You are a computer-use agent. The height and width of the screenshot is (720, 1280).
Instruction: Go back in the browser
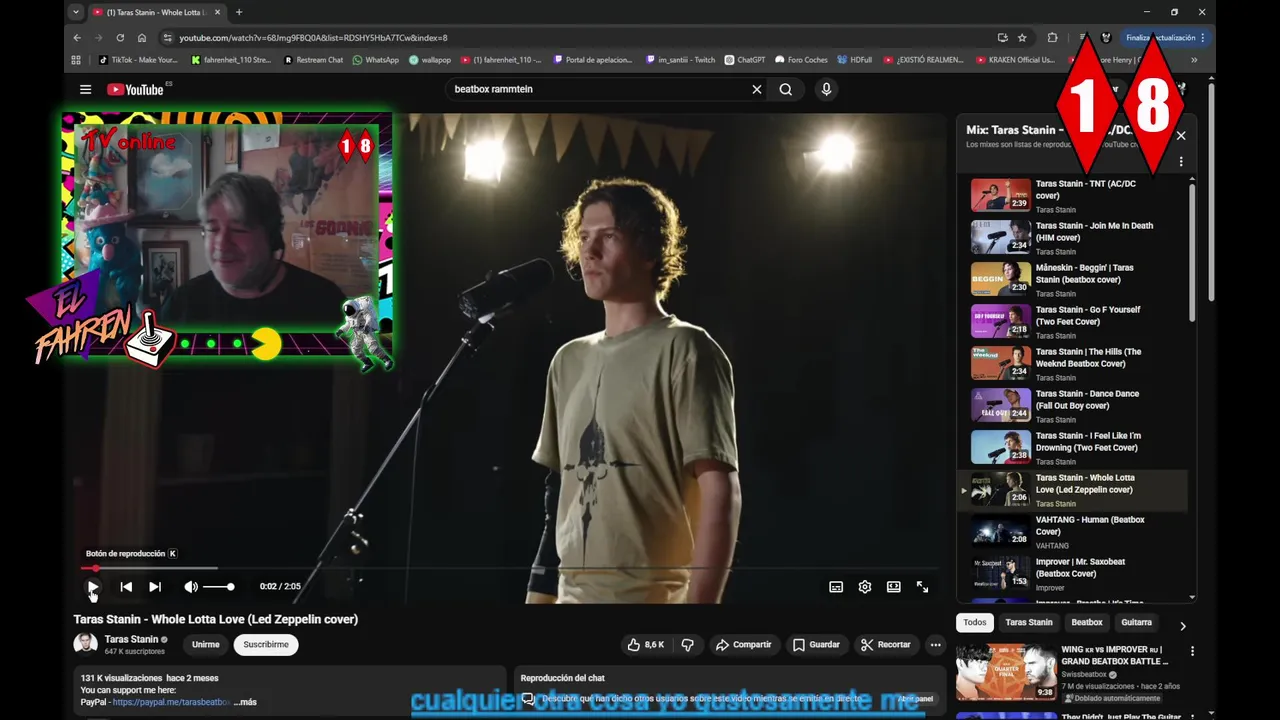tap(77, 38)
